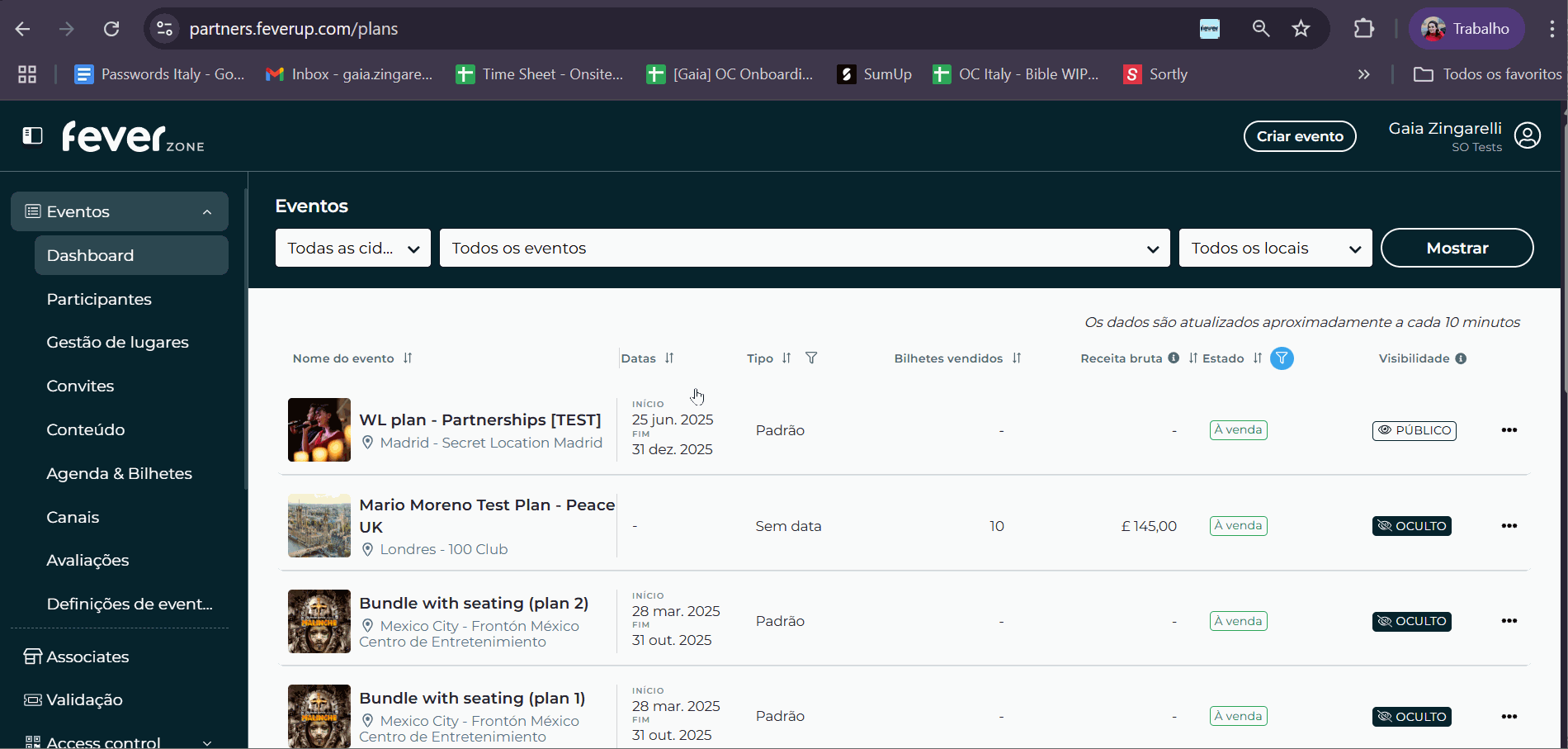The image size is (1568, 749).
Task: Open the user profile avatar icon
Action: pos(1528,135)
